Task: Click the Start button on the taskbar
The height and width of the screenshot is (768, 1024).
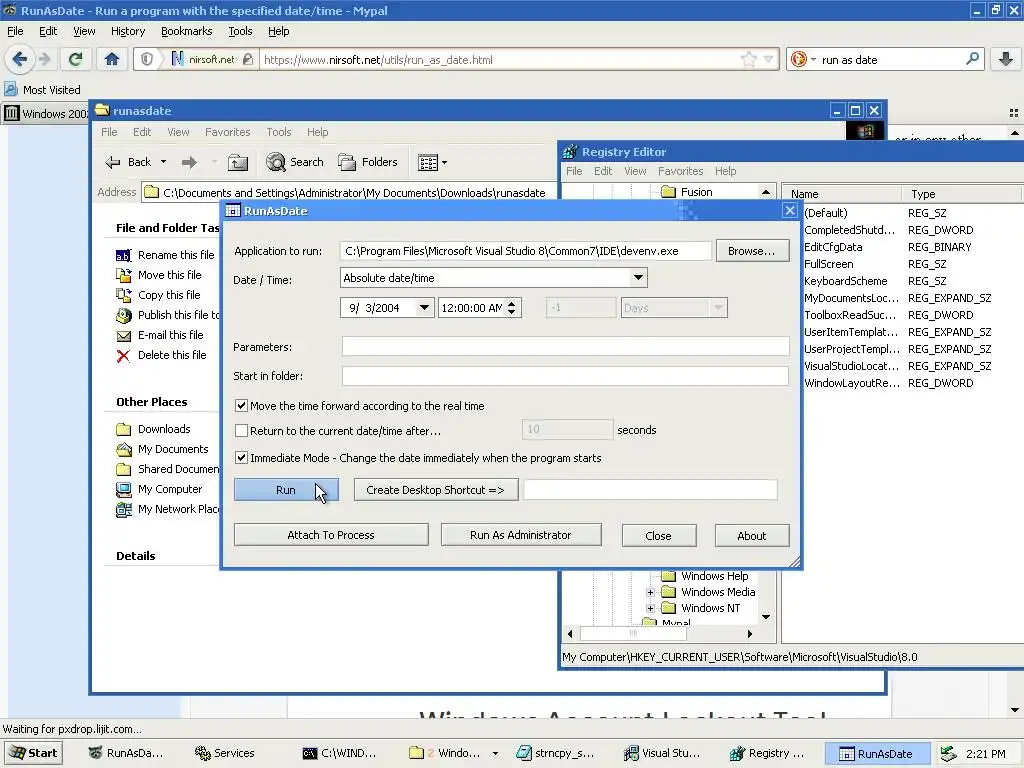Action: (x=34, y=753)
